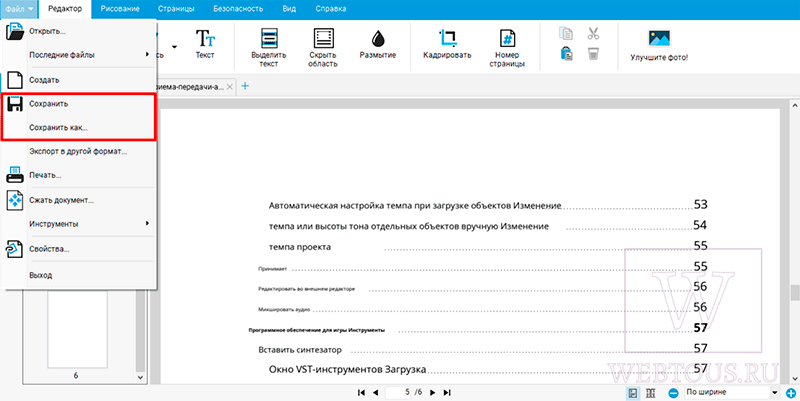Toggle single-page view mode in status bar

coord(633,393)
